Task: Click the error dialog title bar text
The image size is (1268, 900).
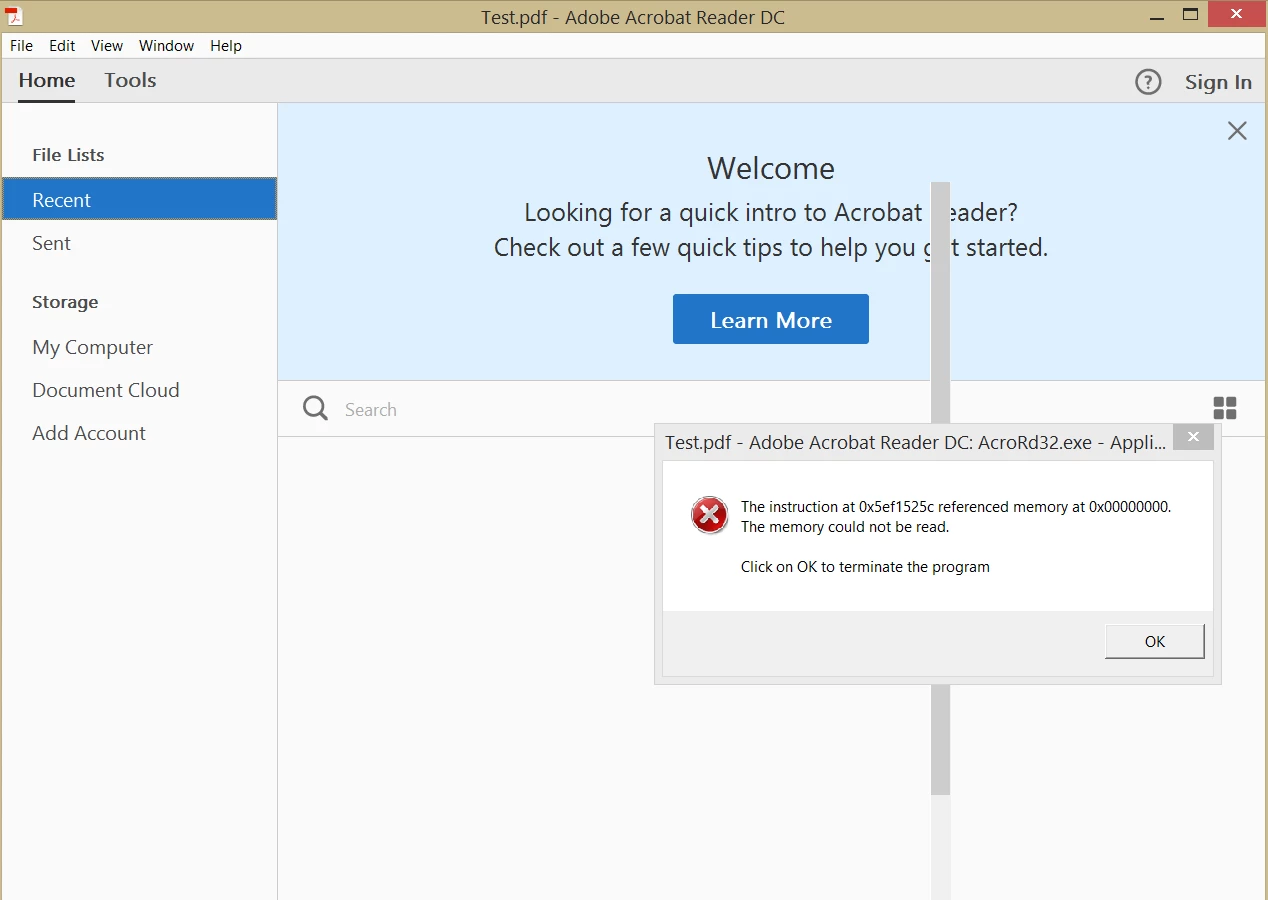Action: (x=915, y=442)
